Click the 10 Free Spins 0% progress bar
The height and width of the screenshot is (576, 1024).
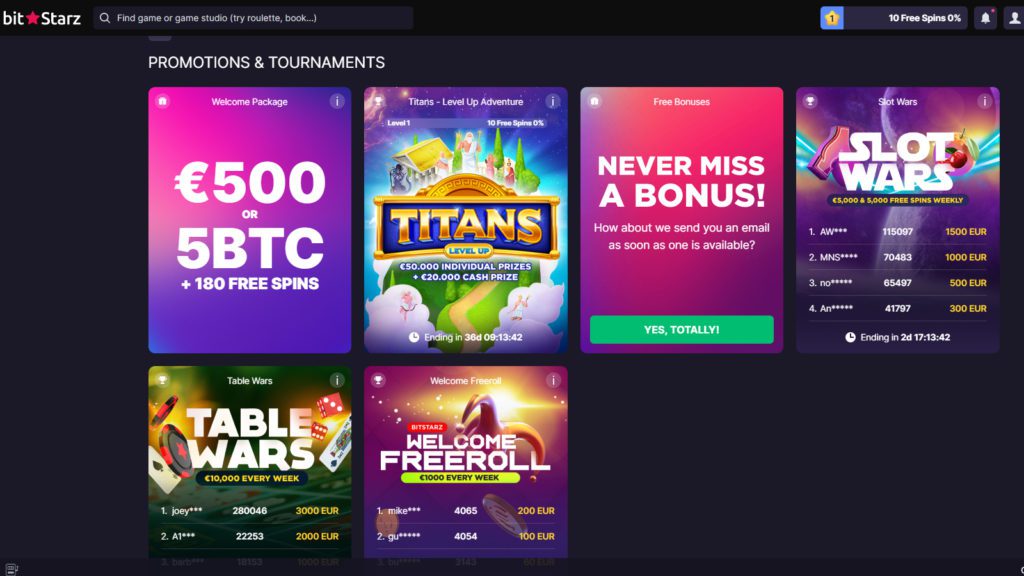tap(905, 18)
